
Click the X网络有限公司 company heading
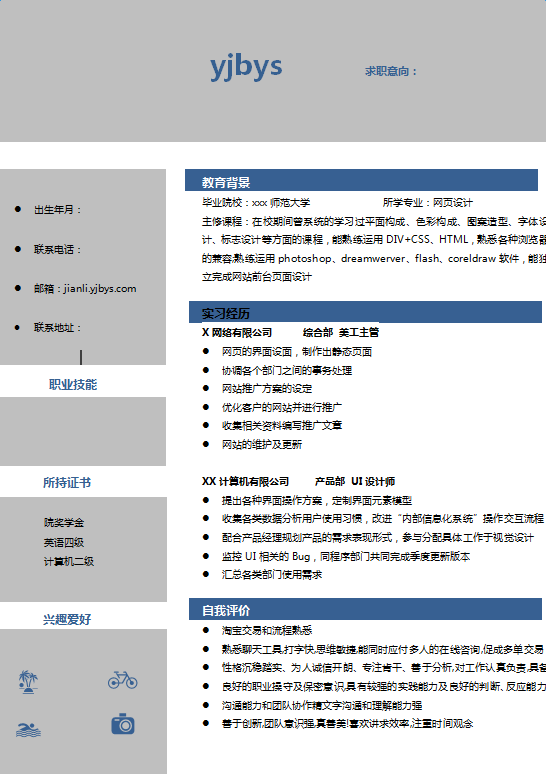(x=237, y=333)
